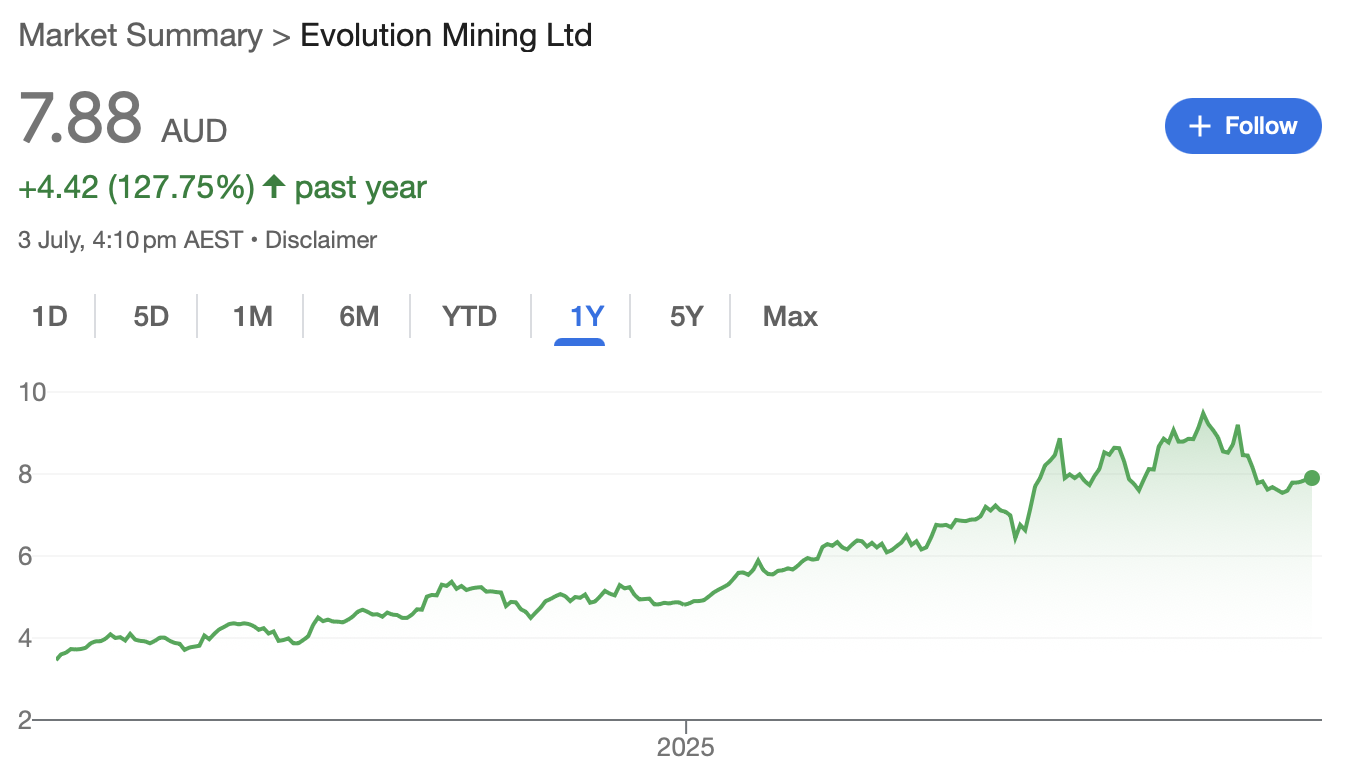Select the 5D time range tab
This screenshot has height=772, width=1370.
(x=151, y=317)
